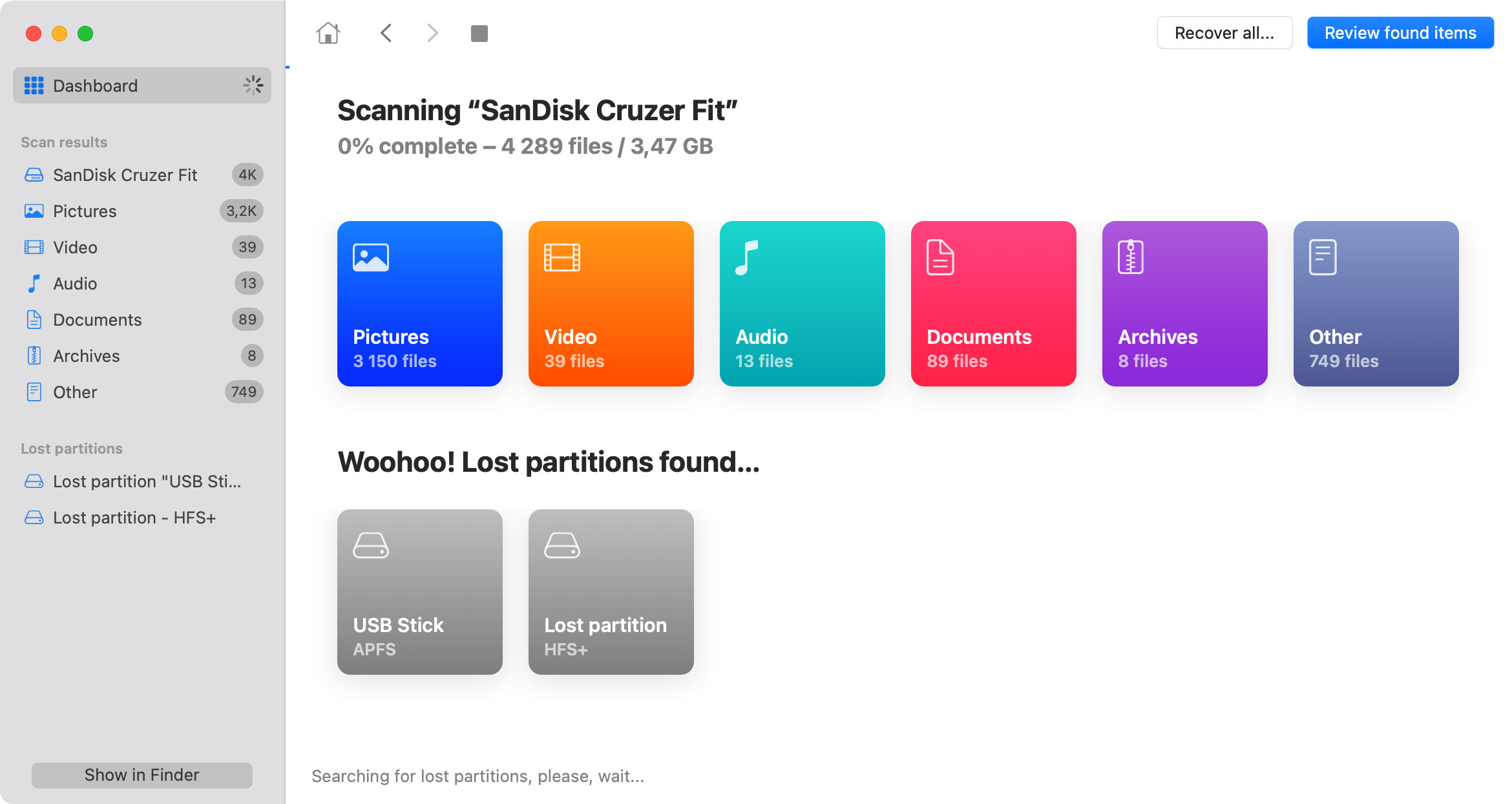This screenshot has height=804, width=1512.
Task: Stop the scan with the square button
Action: click(x=479, y=33)
